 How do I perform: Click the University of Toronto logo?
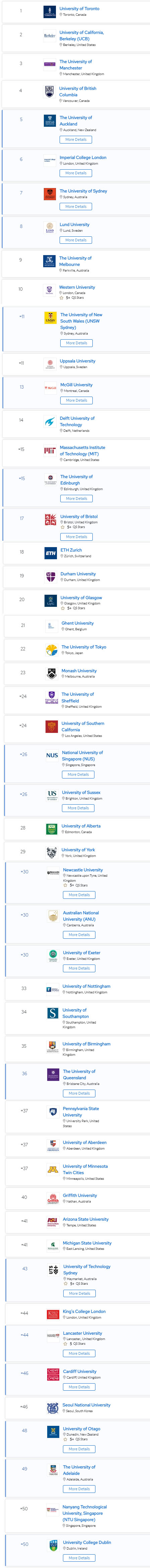point(50,11)
